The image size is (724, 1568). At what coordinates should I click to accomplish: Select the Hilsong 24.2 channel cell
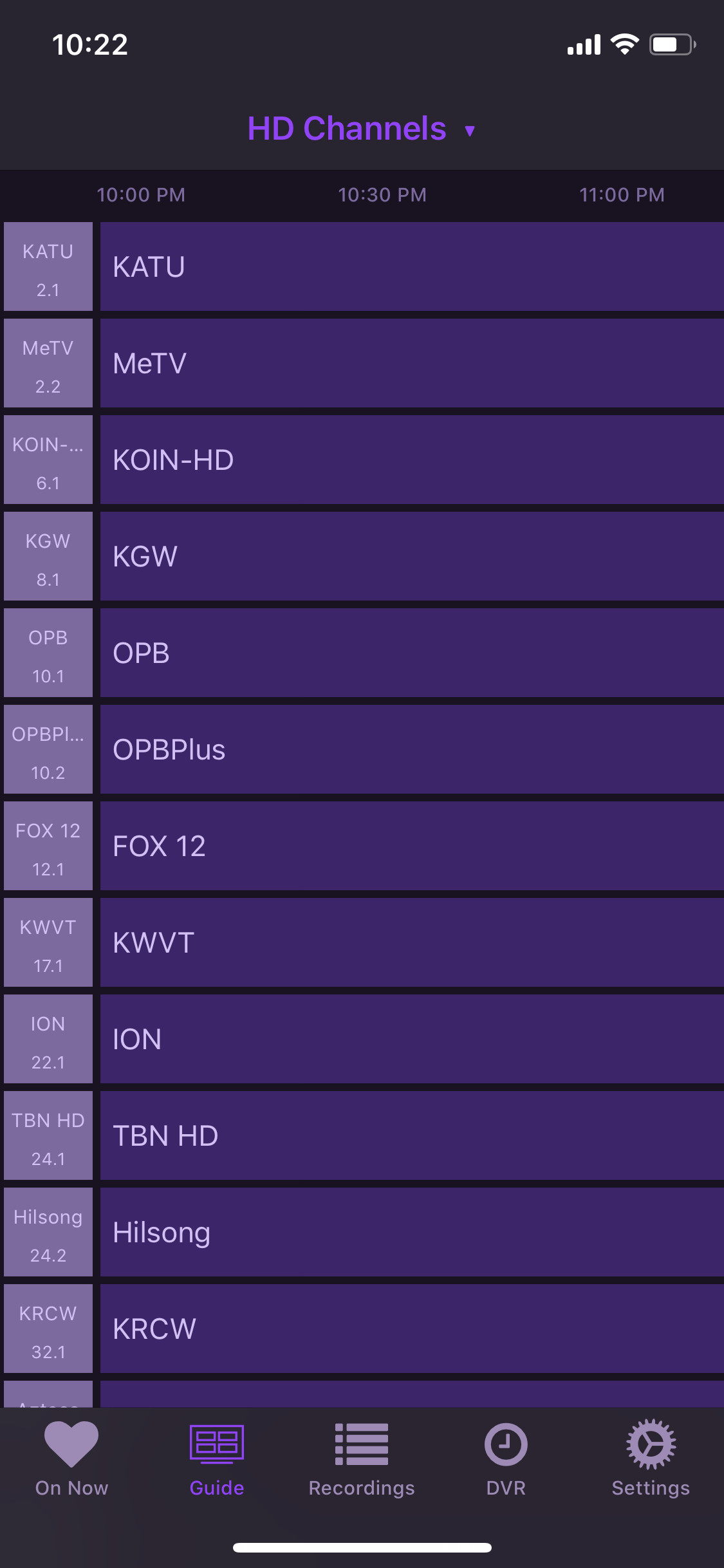(48, 1232)
